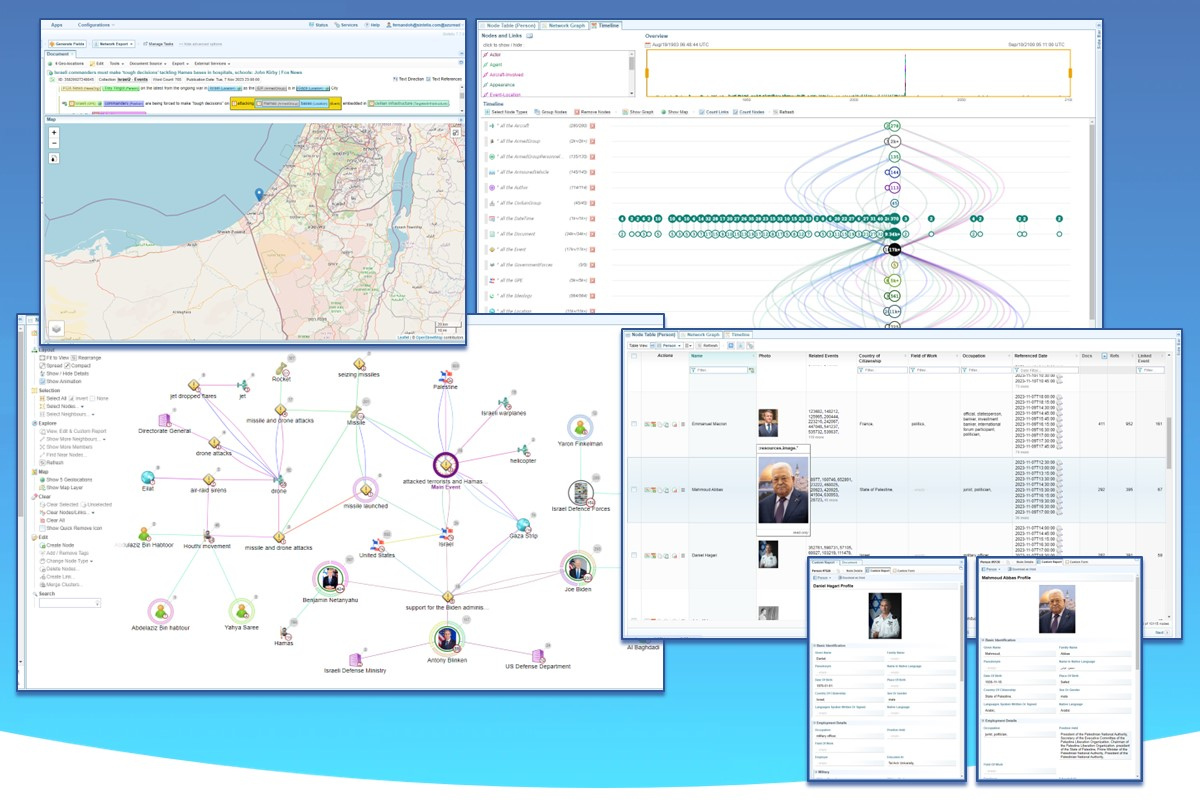Click Select Node Types in the timeline toolbar
Viewport: 1200px width, 800px height.
point(507,112)
